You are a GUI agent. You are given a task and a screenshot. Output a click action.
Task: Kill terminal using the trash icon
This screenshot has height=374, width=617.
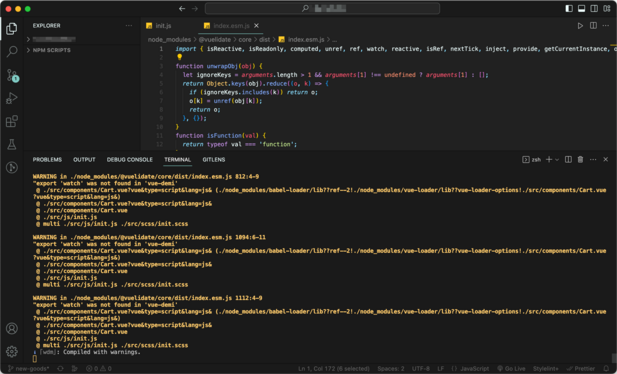click(580, 159)
